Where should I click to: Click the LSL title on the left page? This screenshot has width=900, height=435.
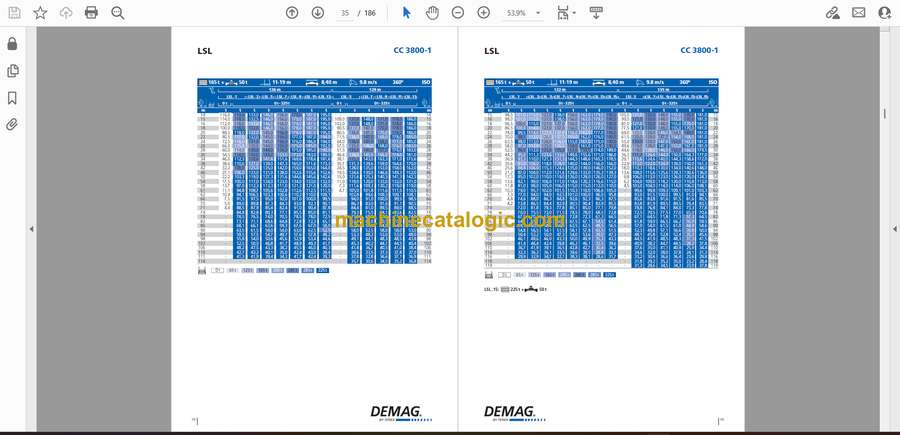(x=205, y=51)
